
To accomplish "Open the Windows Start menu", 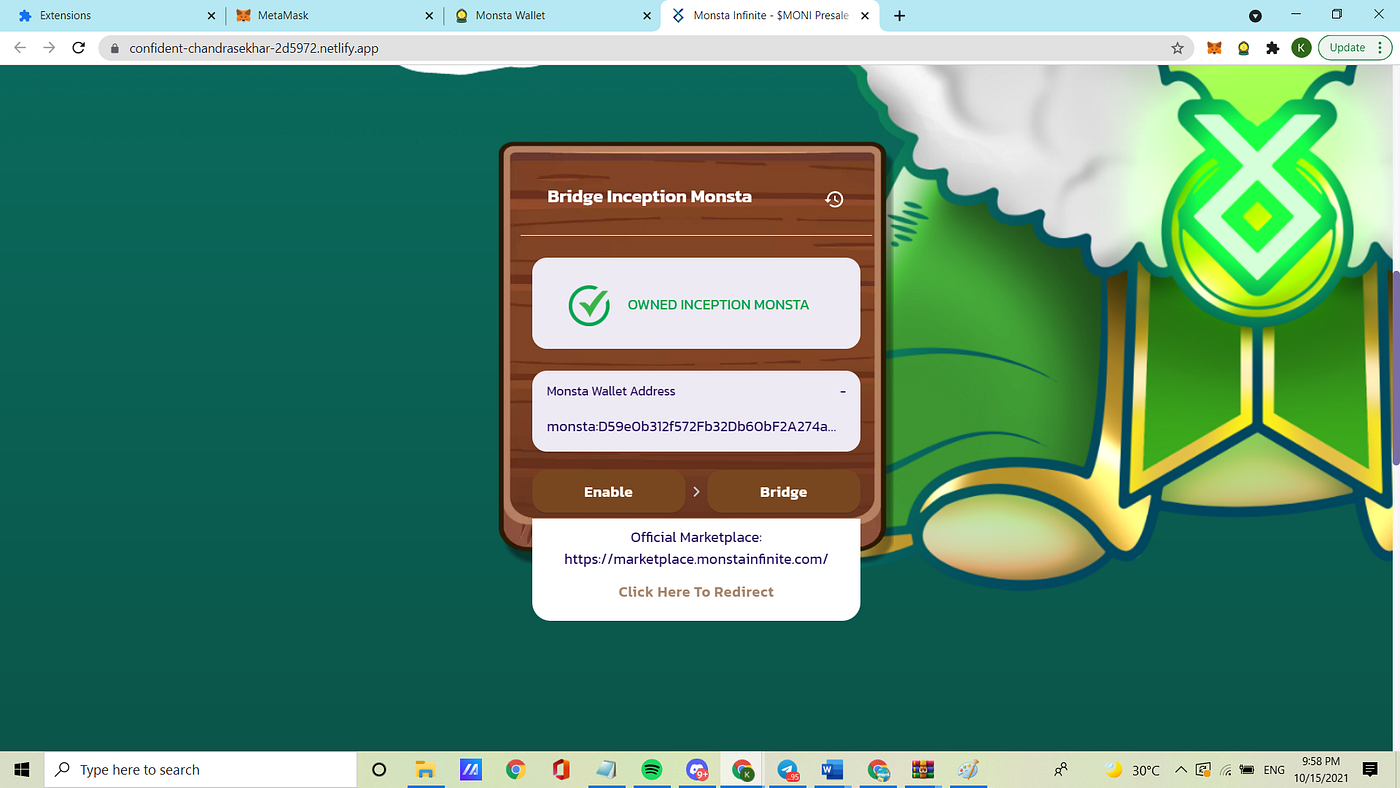I will click(22, 770).
